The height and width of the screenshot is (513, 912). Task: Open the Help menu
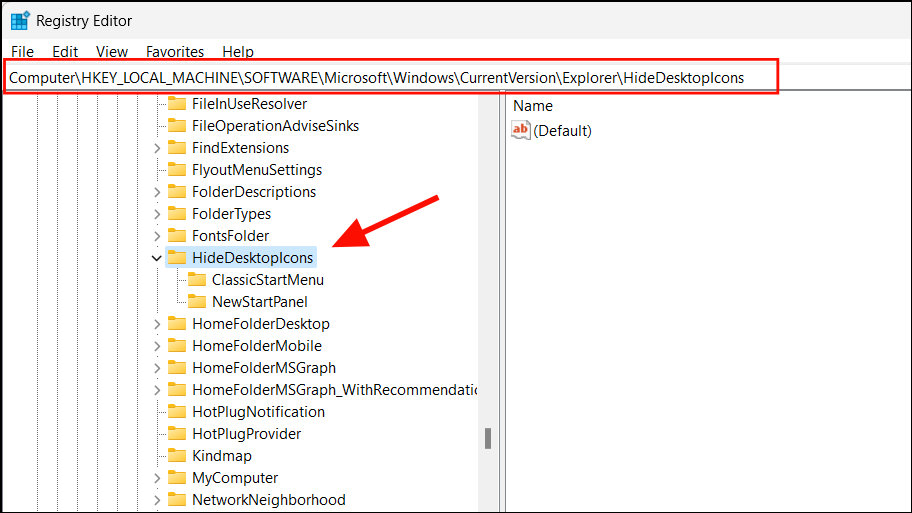(x=238, y=52)
